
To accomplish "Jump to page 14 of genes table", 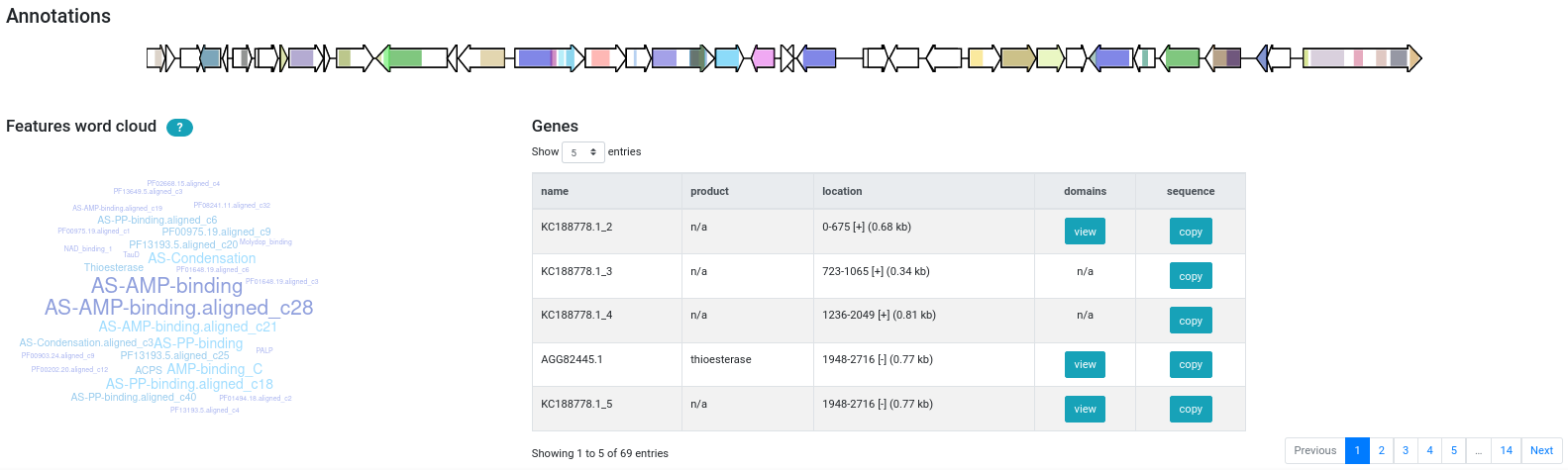I will pyautogui.click(x=1506, y=450).
